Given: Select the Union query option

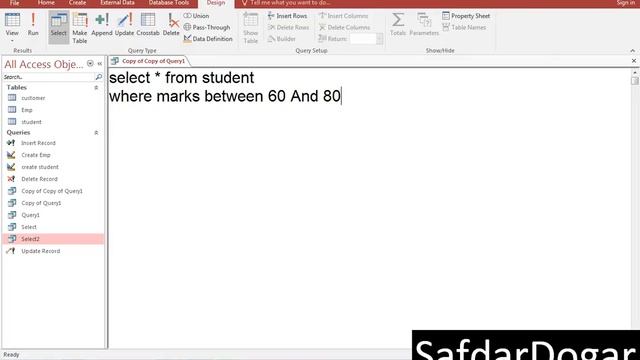Looking at the screenshot, I should [196, 16].
